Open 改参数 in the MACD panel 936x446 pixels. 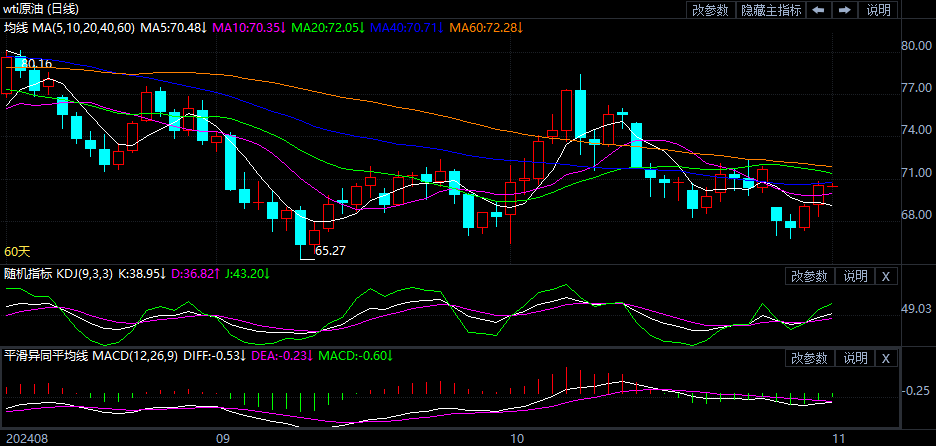click(809, 358)
